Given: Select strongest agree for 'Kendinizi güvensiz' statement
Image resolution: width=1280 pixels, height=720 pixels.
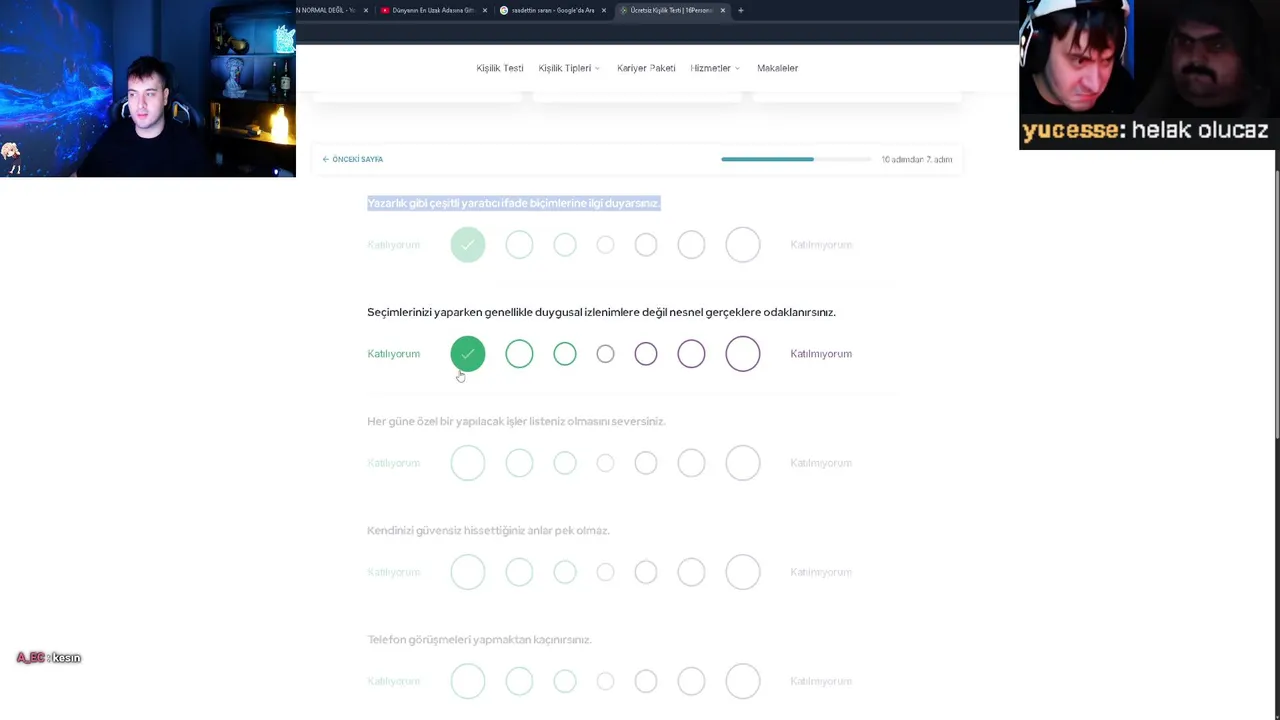Looking at the screenshot, I should 468,572.
